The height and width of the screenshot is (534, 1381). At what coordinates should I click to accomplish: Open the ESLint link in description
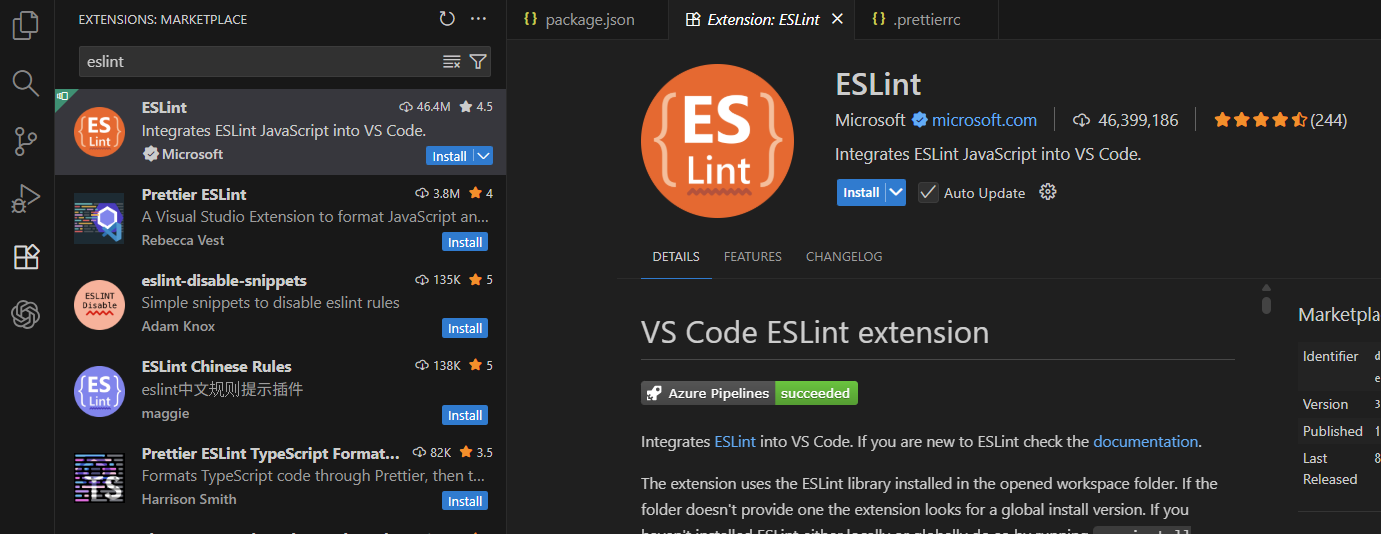point(735,441)
